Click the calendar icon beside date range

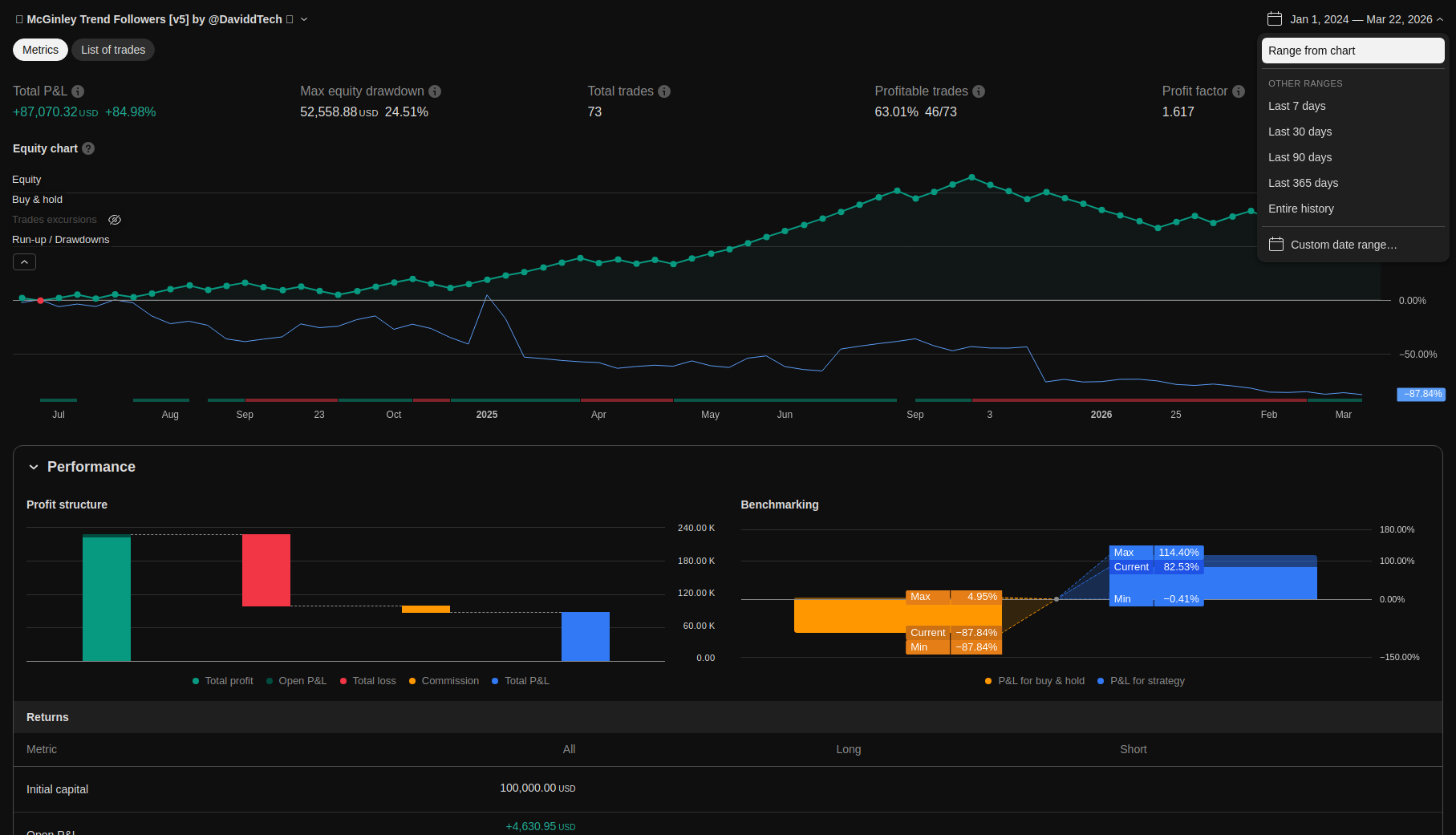point(1274,19)
